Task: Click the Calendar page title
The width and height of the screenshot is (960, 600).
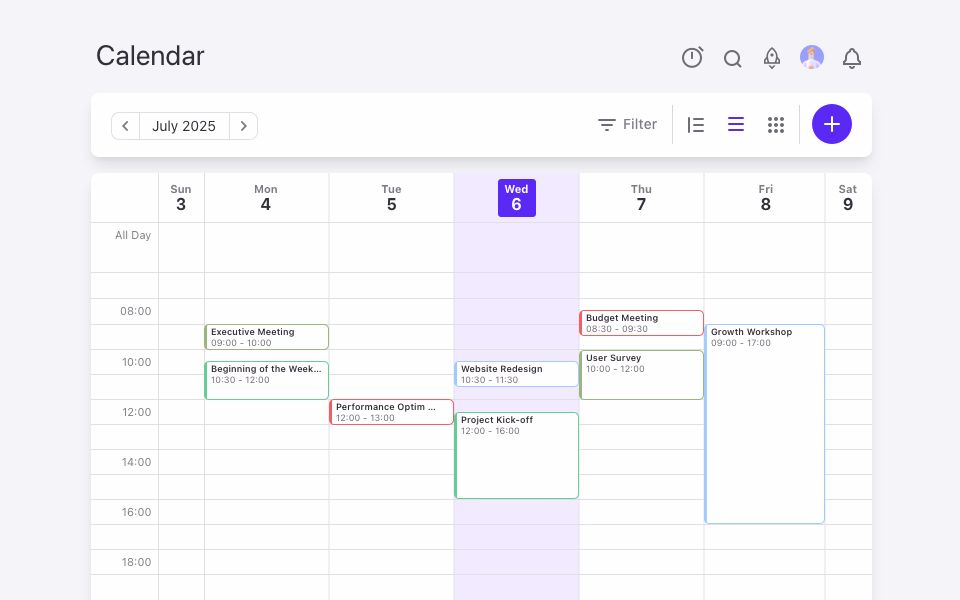Action: pyautogui.click(x=150, y=56)
